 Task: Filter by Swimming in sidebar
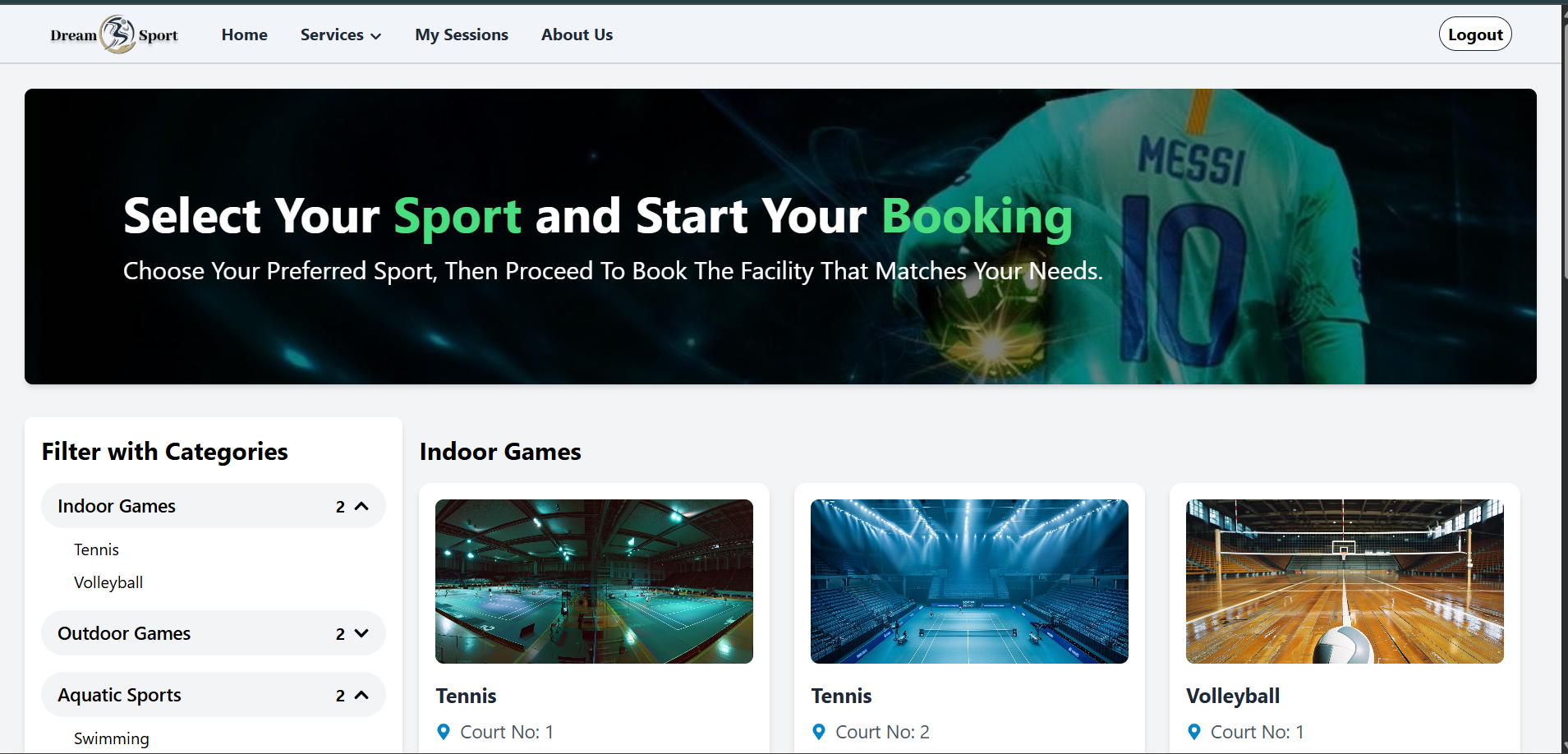pos(112,738)
